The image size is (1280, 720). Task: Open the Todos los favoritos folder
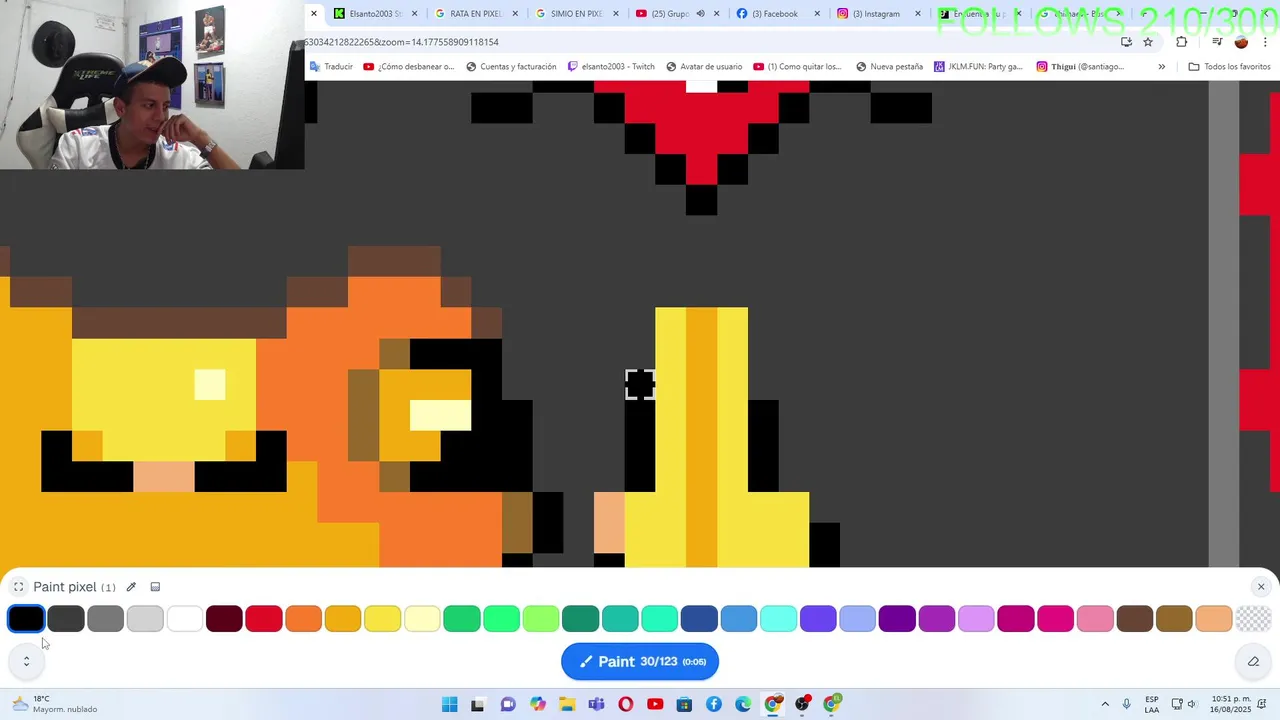(1229, 67)
